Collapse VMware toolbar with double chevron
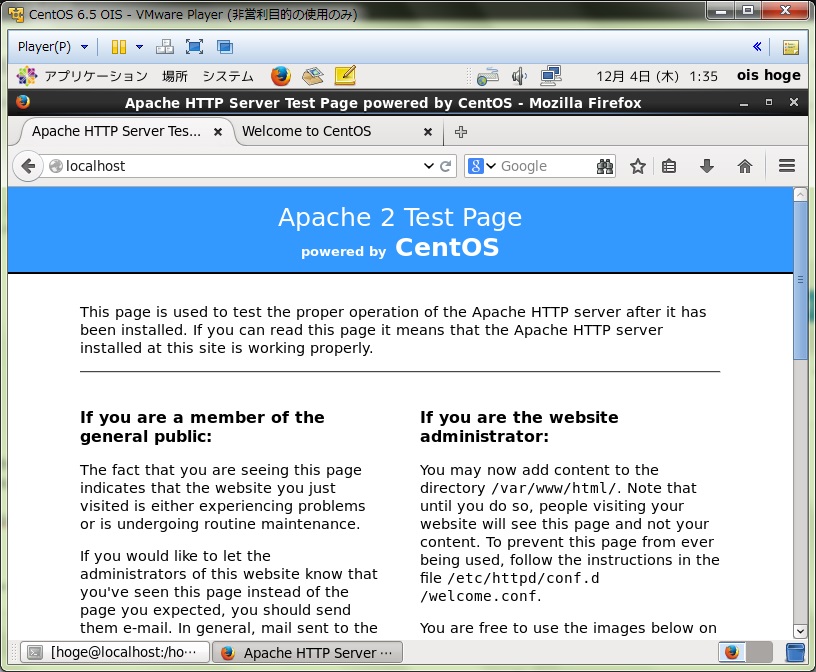 [757, 46]
